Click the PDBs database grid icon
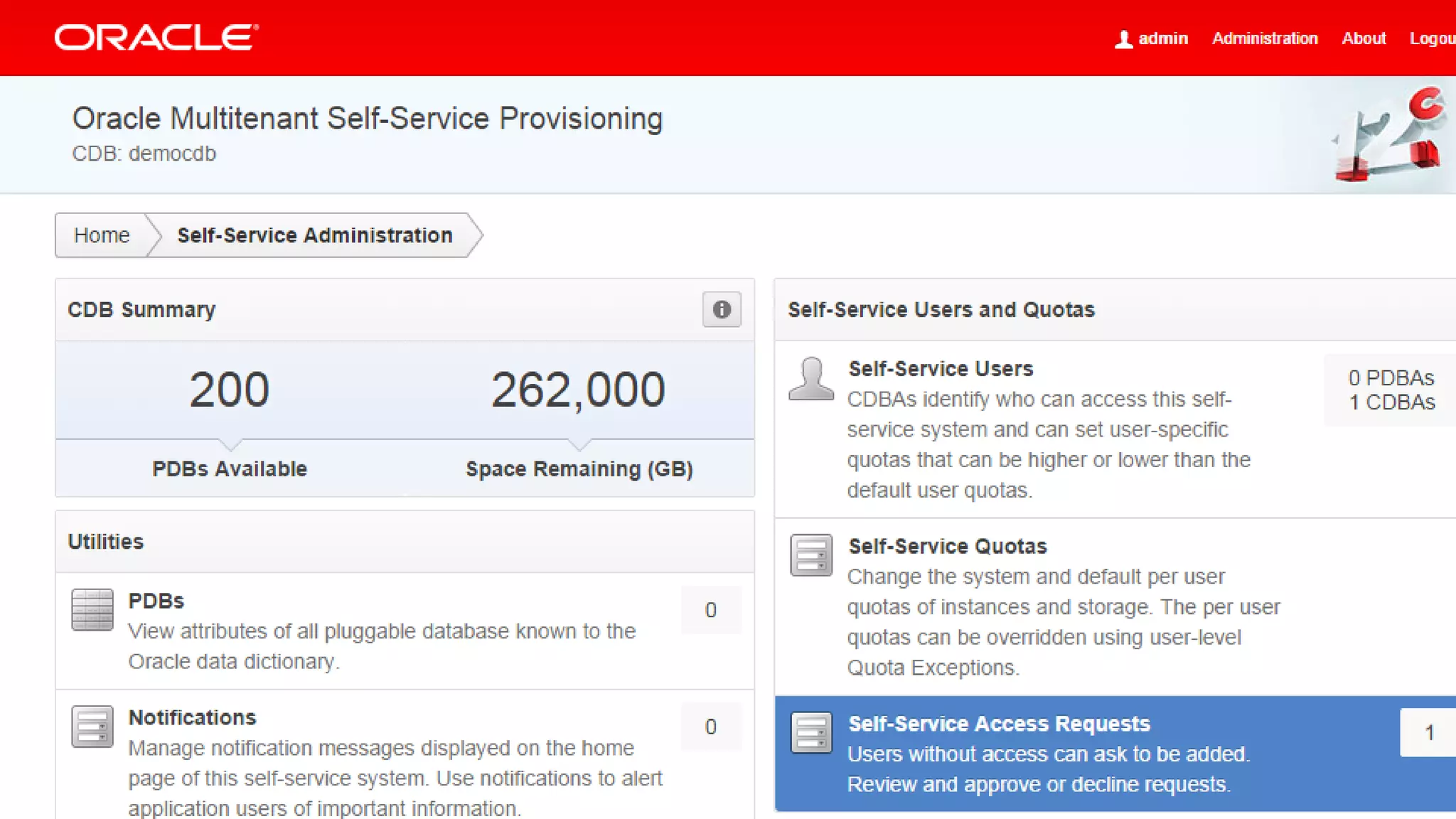This screenshot has width=1456, height=819. click(92, 609)
